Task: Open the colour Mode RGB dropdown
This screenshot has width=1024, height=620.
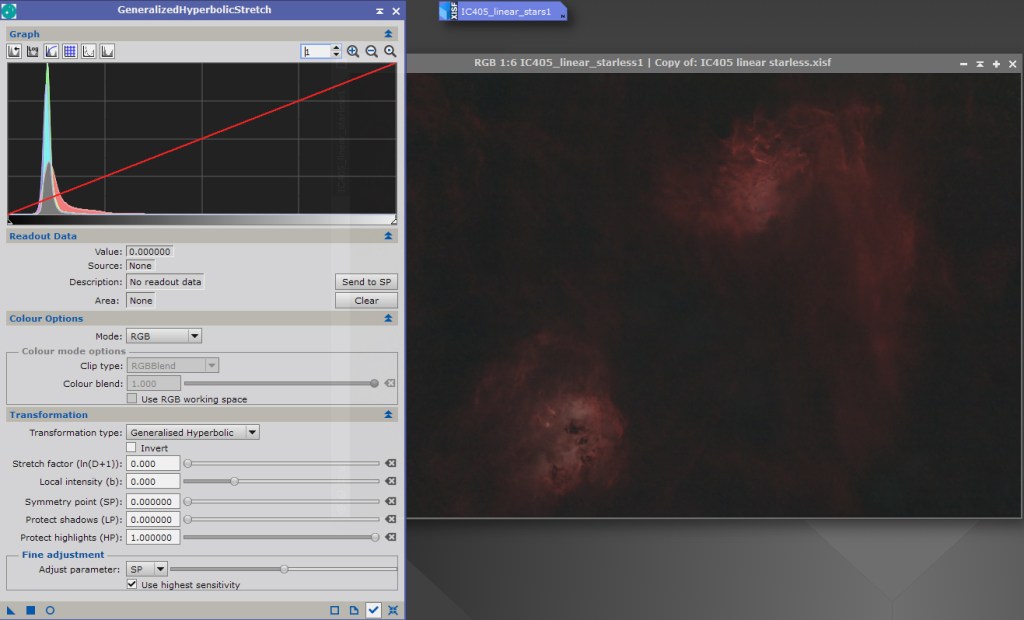Action: (164, 336)
